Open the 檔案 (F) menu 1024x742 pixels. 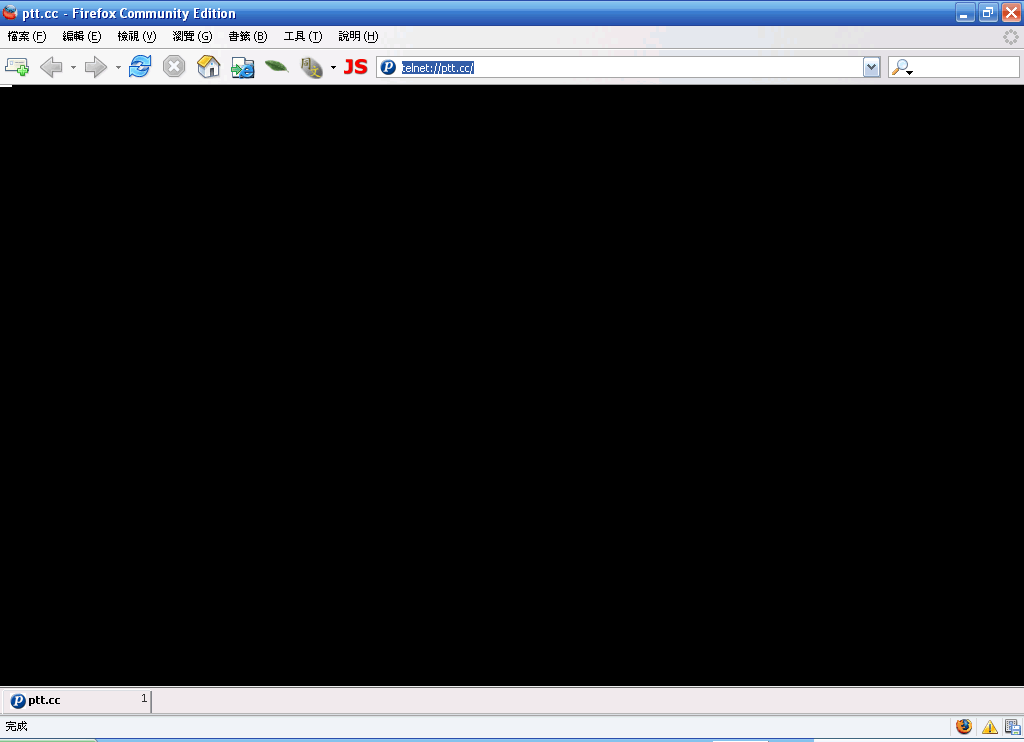[x=27, y=36]
